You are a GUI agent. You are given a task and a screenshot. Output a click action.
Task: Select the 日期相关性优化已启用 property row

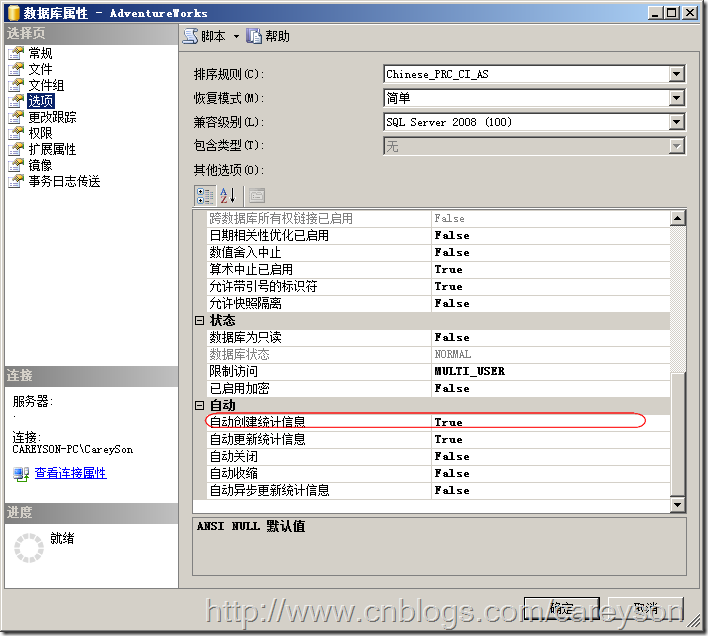point(438,236)
